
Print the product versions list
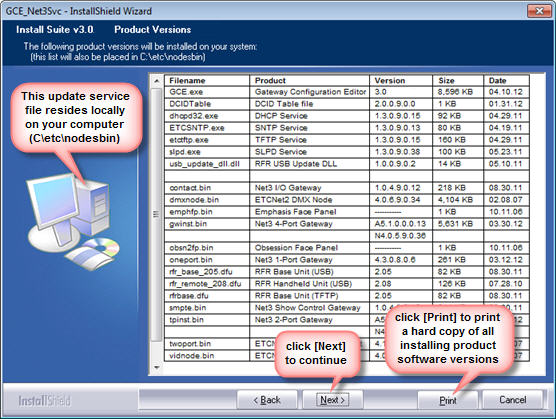pyautogui.click(x=448, y=400)
